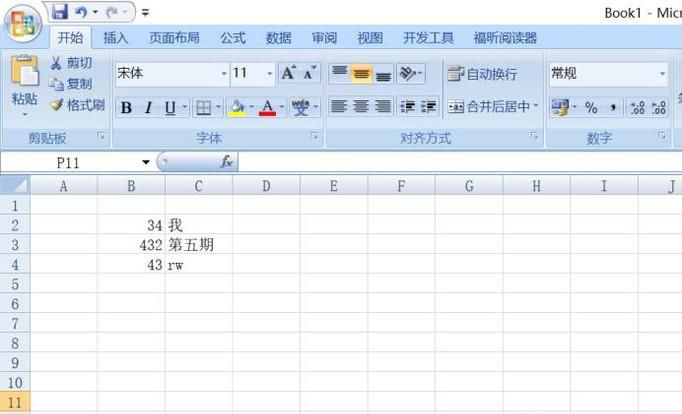The width and height of the screenshot is (682, 414).
Task: Open the 公式 ribbon tab
Action: [x=232, y=38]
